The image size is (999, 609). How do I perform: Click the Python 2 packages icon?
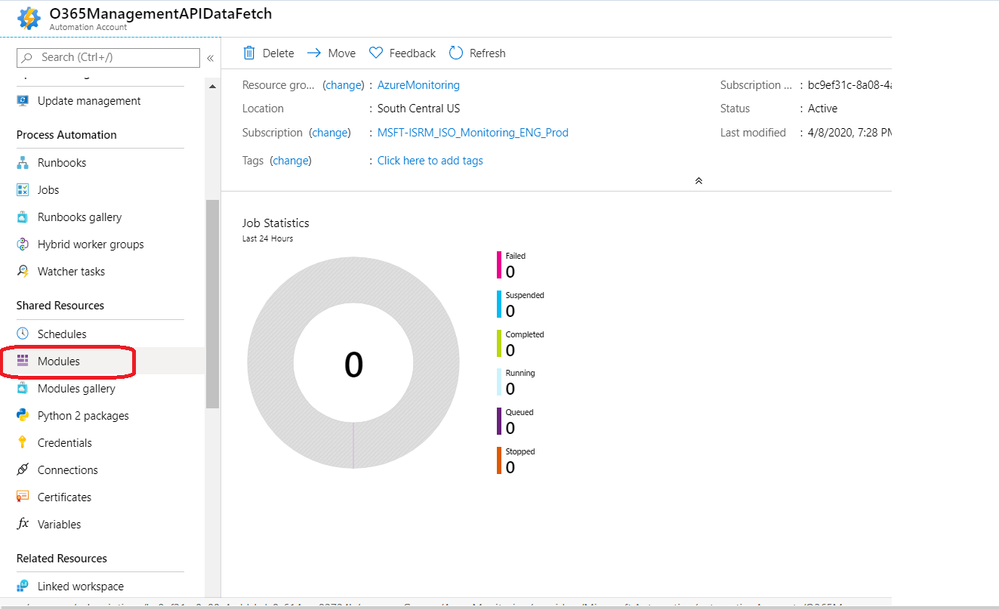pos(22,415)
